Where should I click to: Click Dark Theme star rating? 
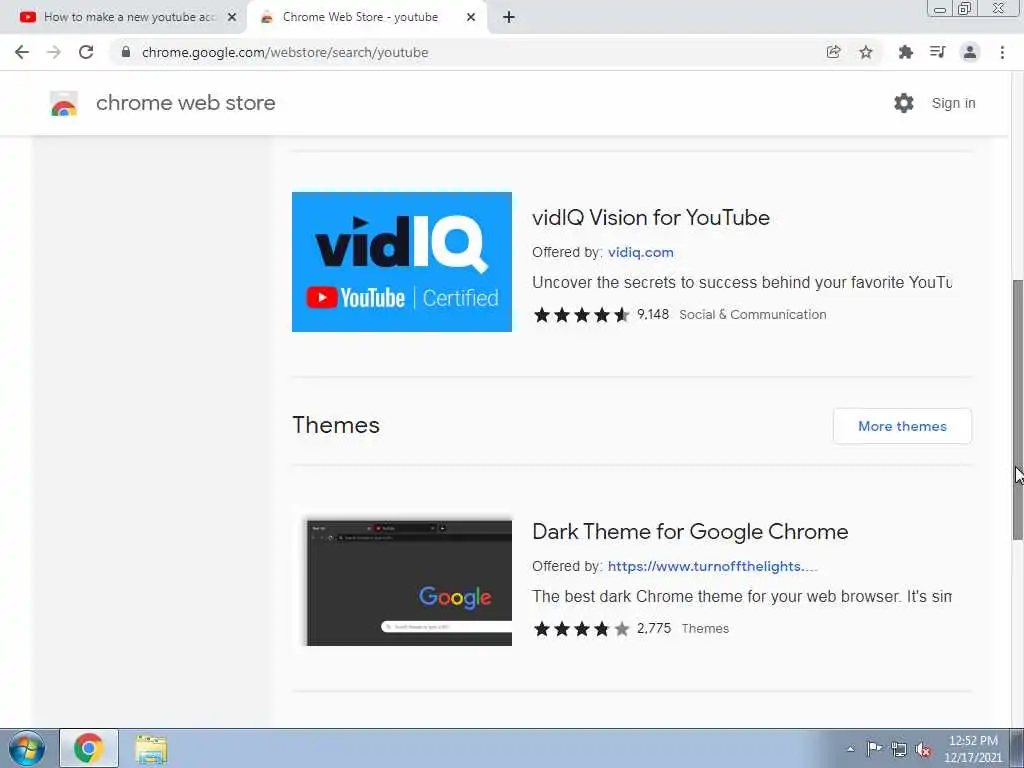[581, 629]
